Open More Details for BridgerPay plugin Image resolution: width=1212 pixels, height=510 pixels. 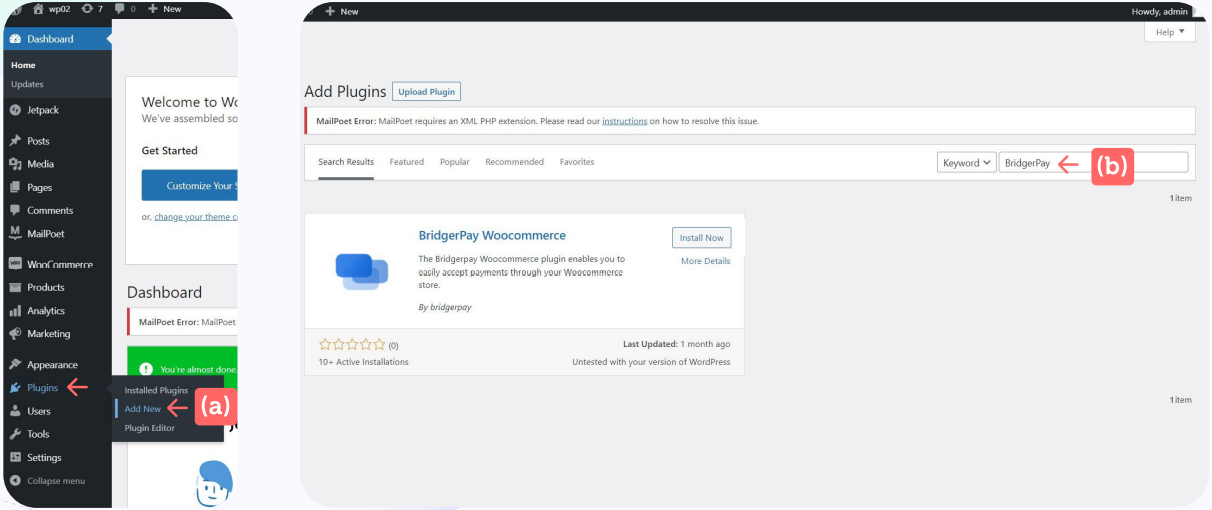pos(706,261)
